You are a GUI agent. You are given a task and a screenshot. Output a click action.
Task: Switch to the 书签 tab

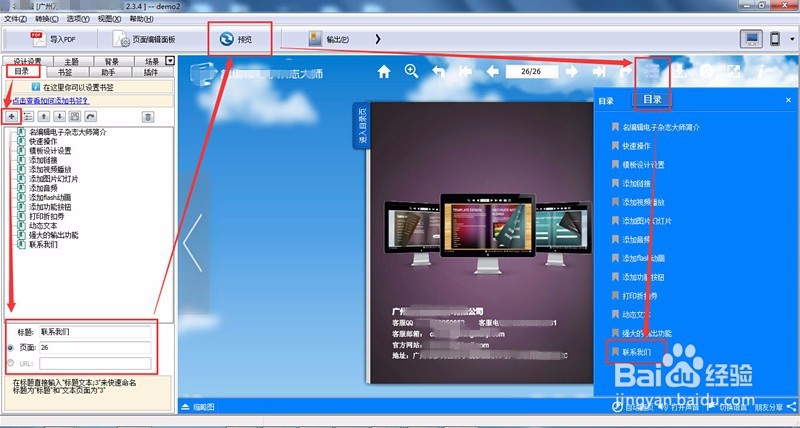point(65,72)
